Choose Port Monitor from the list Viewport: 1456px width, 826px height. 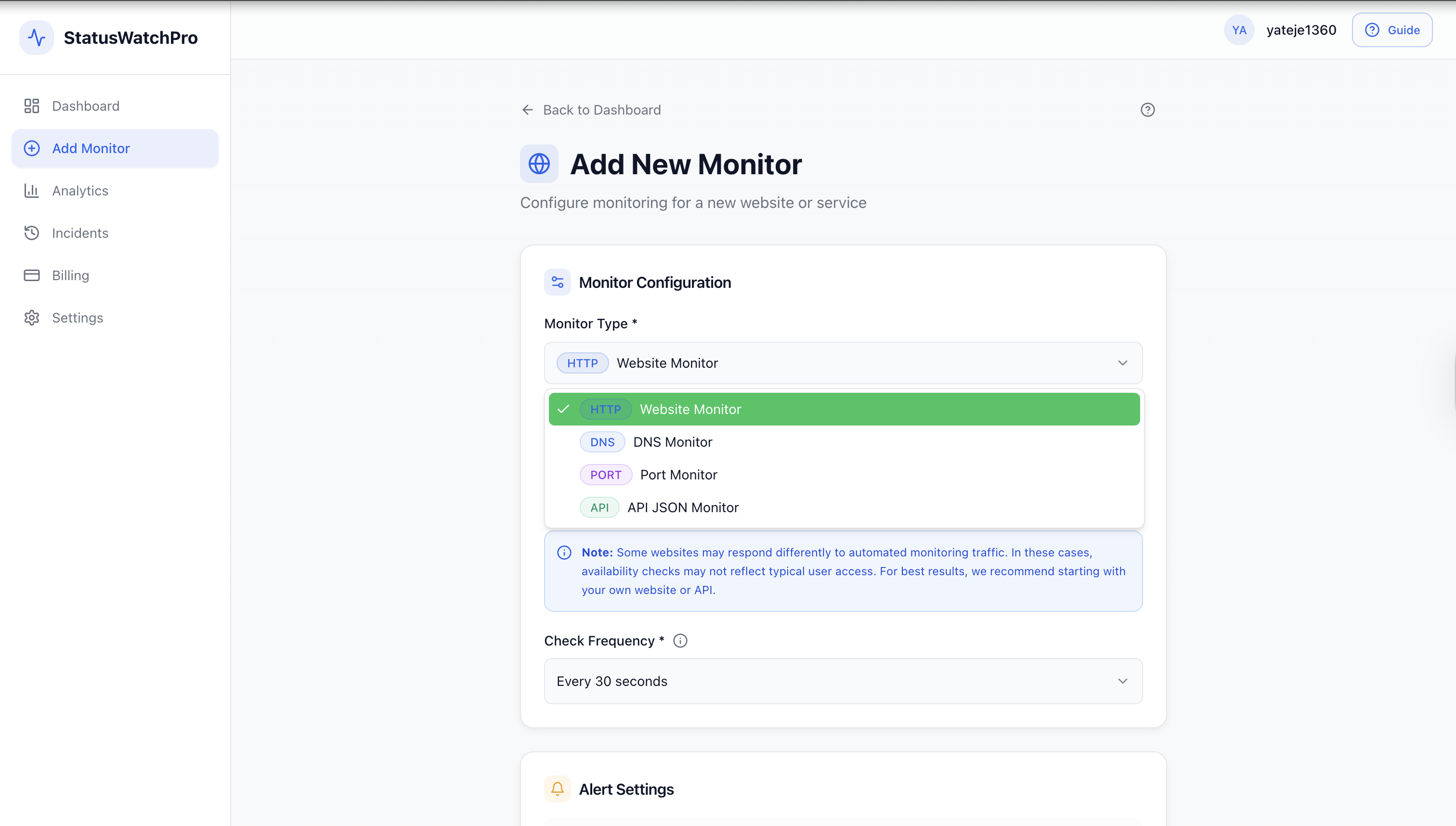tap(678, 475)
